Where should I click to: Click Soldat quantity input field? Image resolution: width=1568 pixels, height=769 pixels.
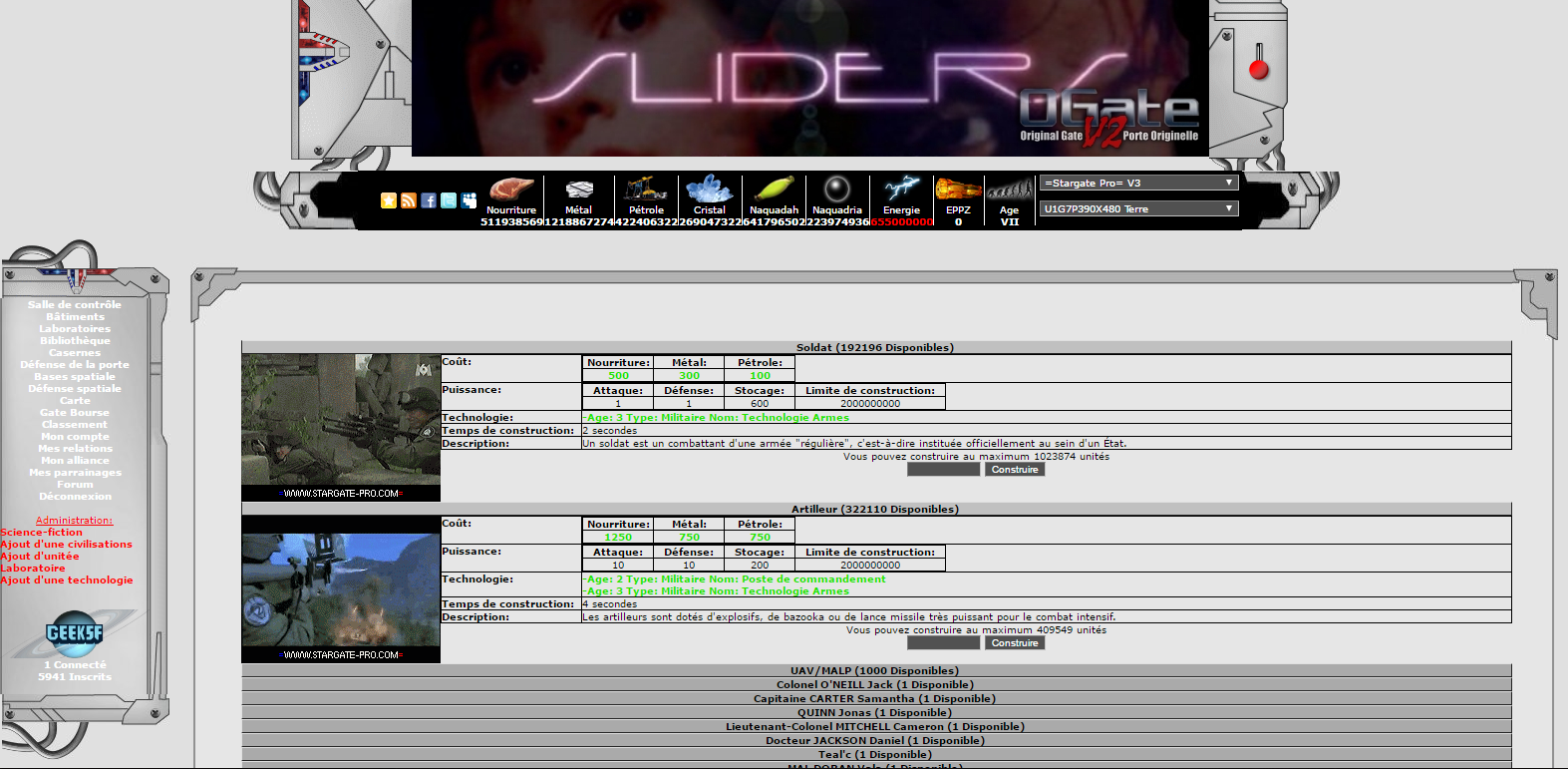[943, 470]
